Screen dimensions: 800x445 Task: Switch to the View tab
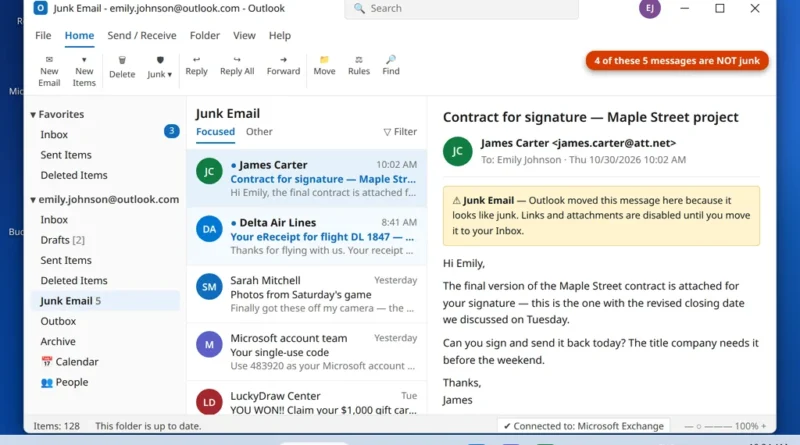244,35
